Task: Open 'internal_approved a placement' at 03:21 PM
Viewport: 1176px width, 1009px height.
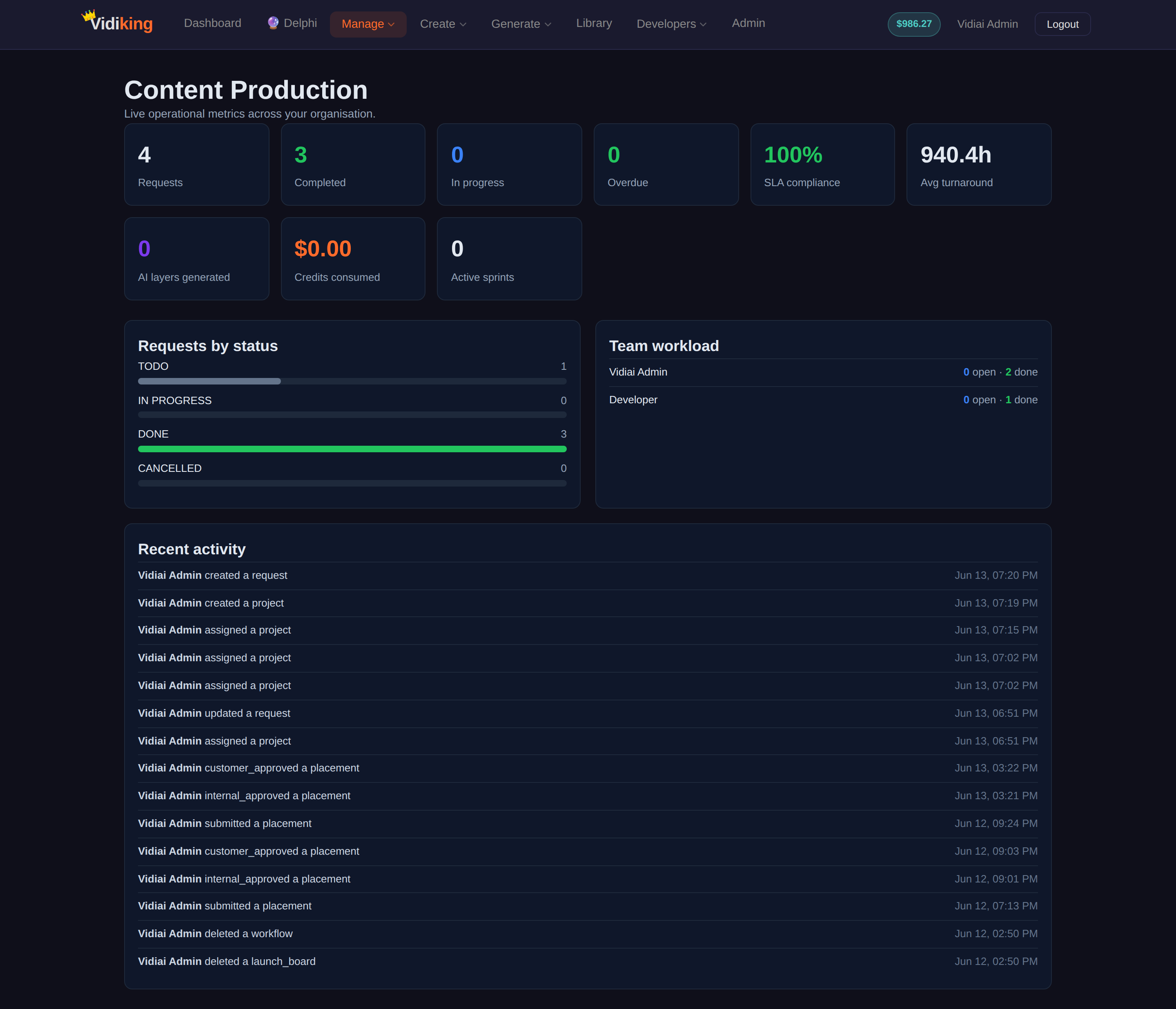Action: click(x=588, y=796)
